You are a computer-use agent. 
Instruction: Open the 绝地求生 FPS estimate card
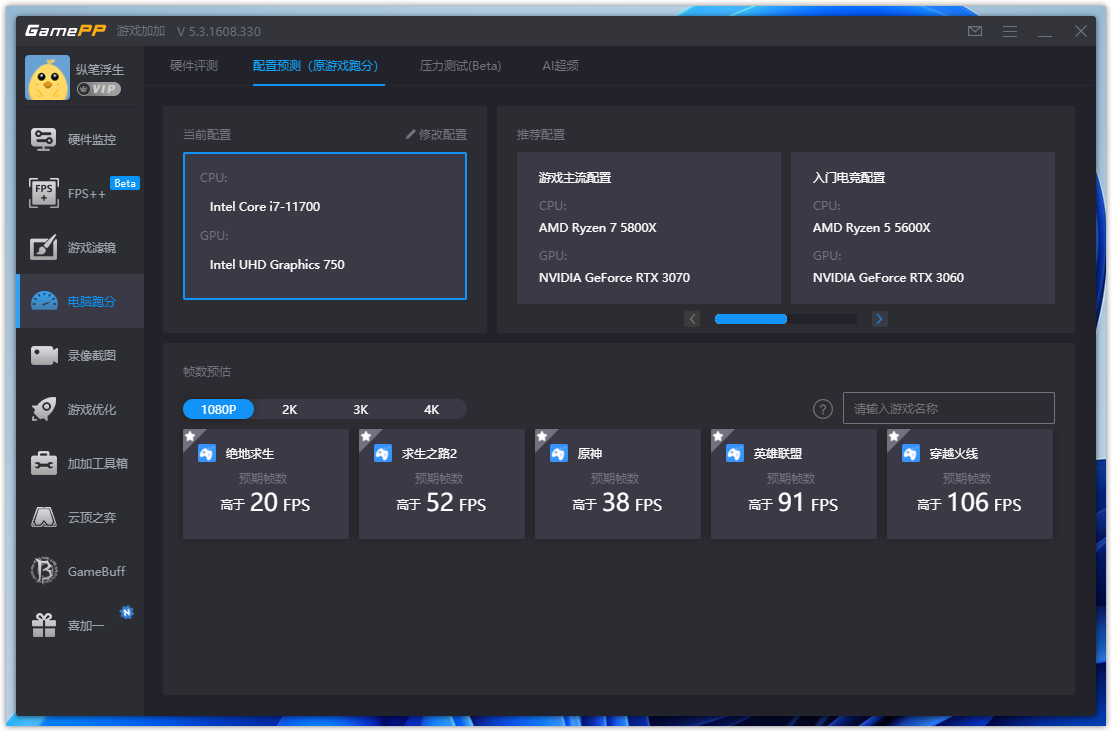pos(266,484)
